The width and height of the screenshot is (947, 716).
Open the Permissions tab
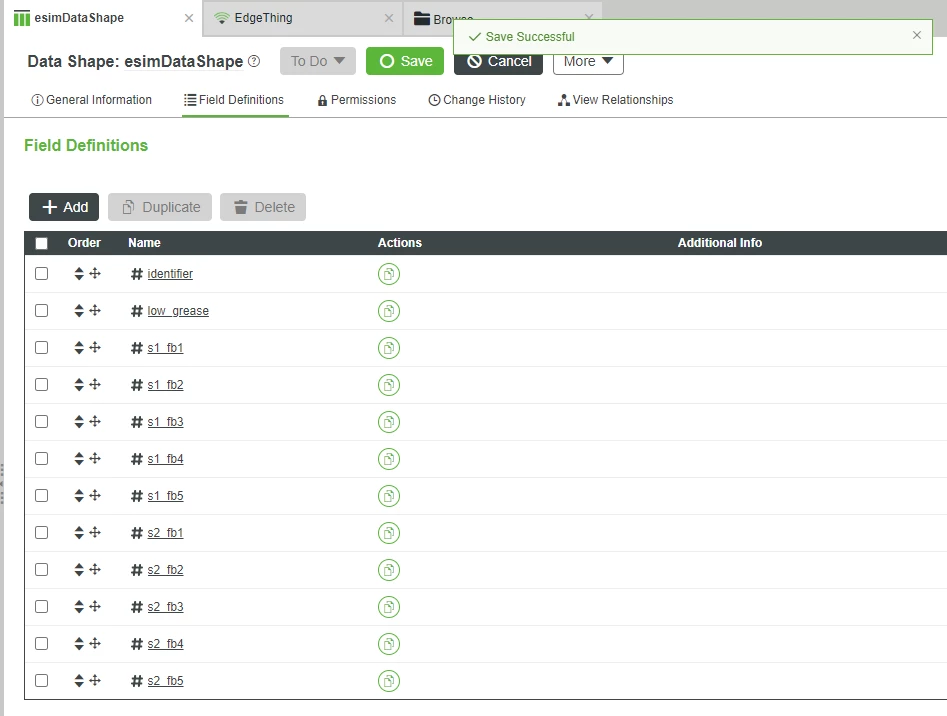(x=357, y=100)
